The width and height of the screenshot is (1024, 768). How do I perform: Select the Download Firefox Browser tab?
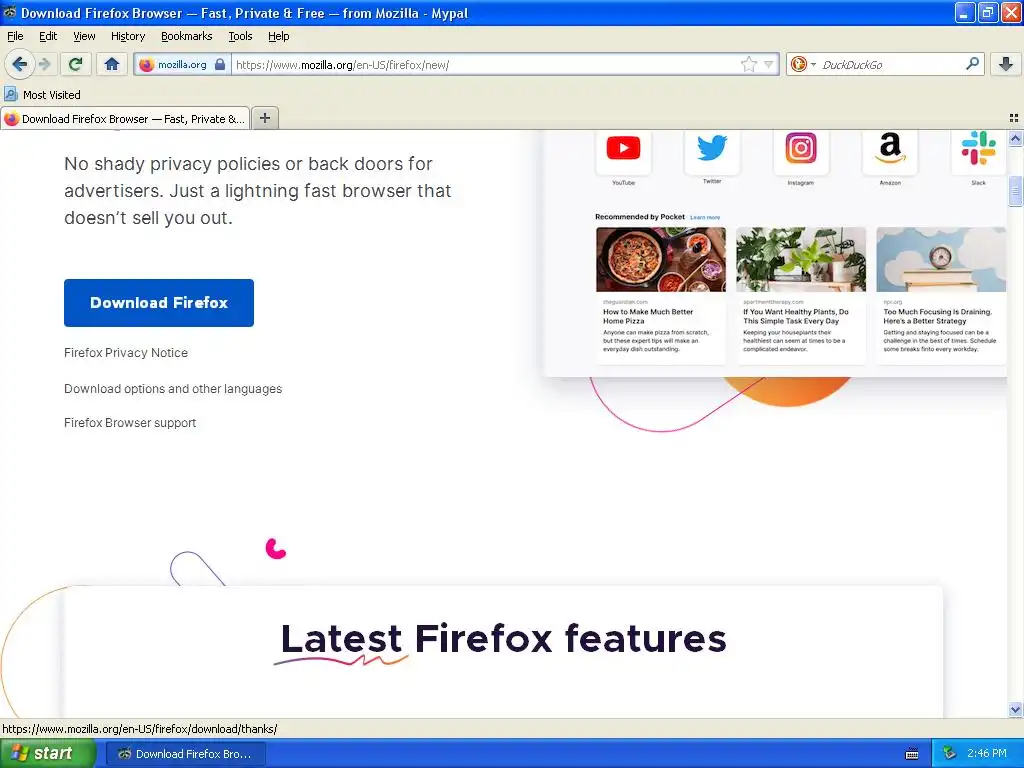click(125, 119)
